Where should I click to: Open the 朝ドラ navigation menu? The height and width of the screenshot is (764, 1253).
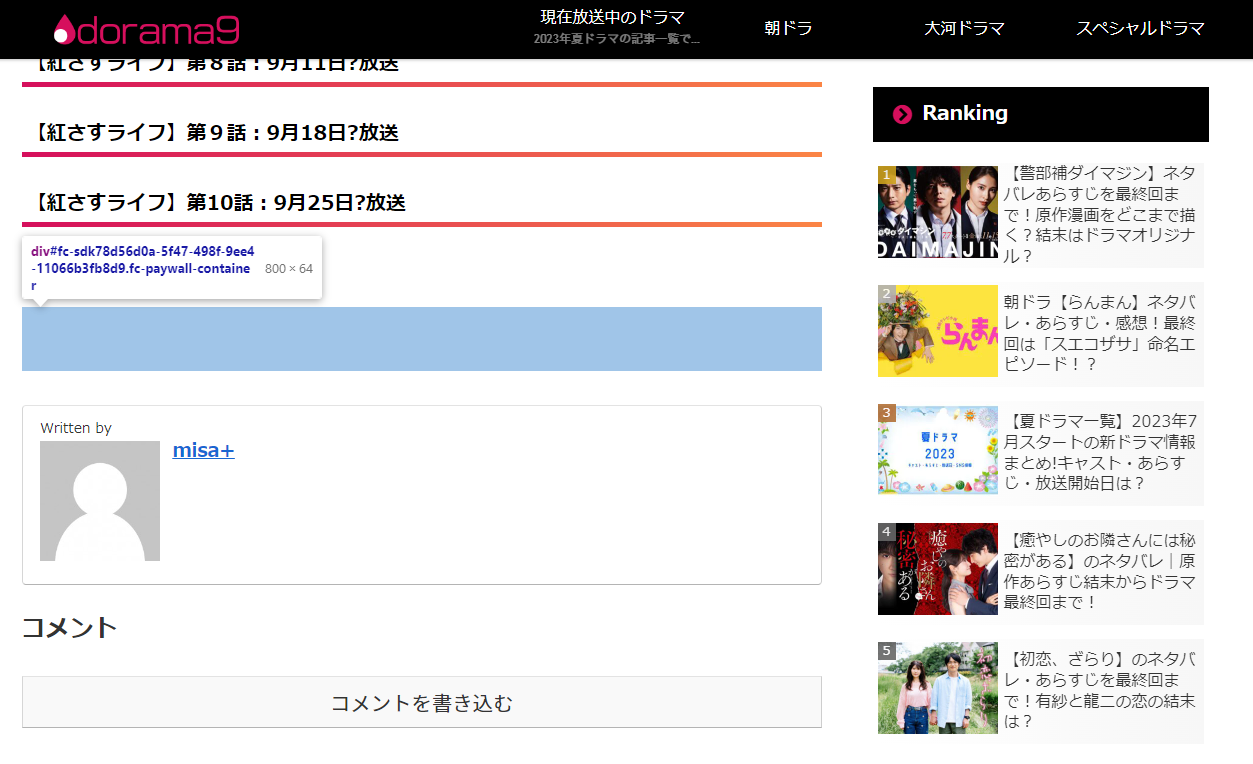click(788, 28)
